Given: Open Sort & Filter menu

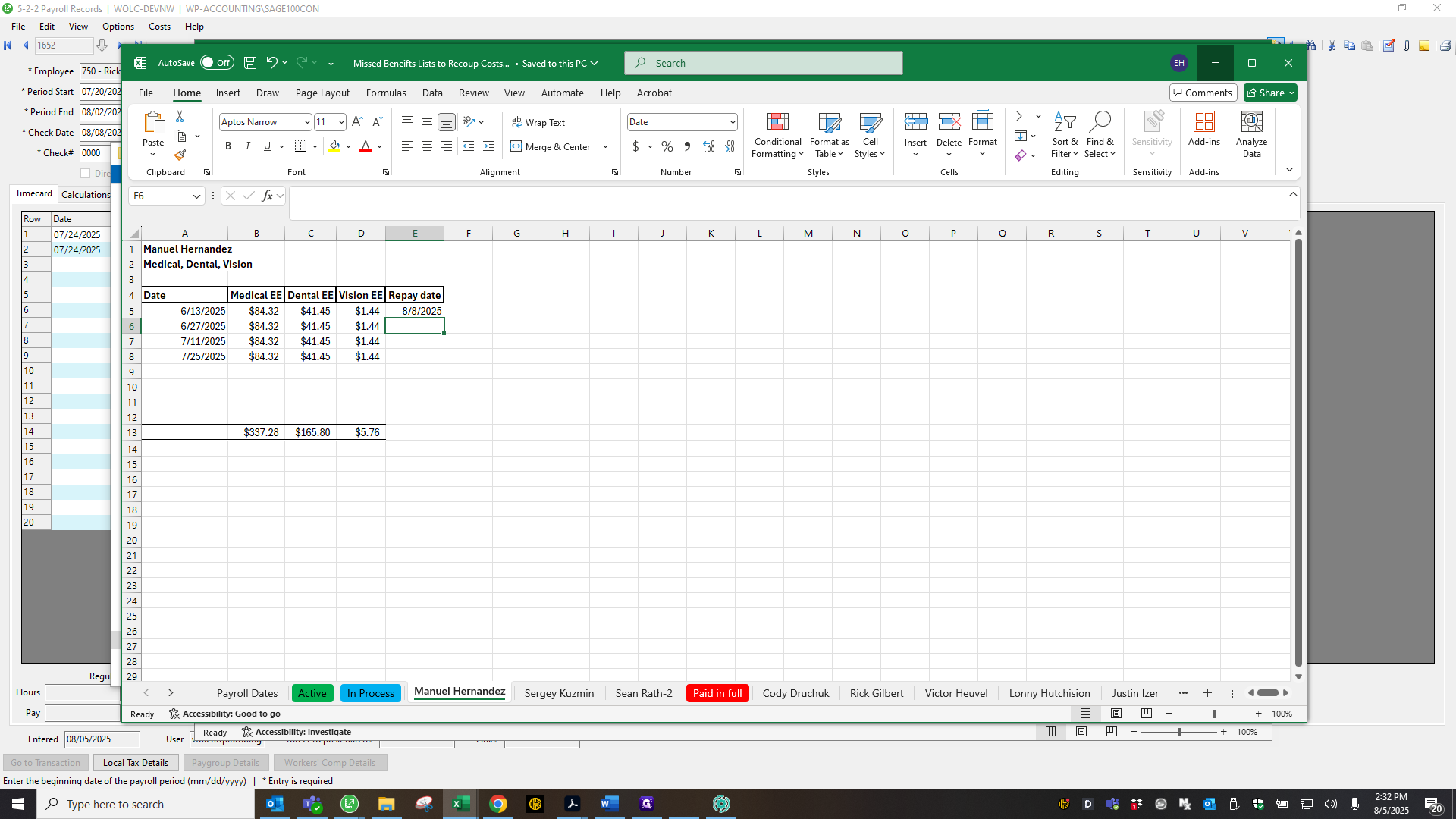Looking at the screenshot, I should [x=1065, y=135].
